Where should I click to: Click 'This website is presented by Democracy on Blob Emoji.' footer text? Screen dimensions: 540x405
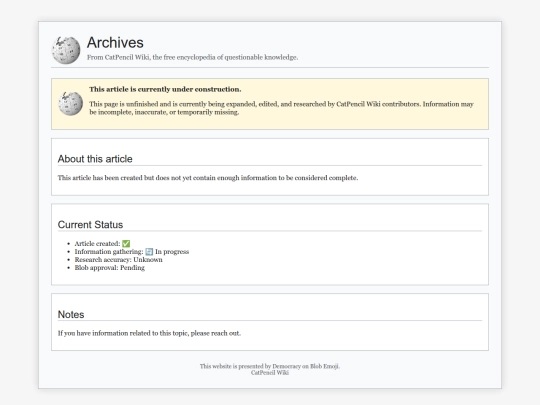click(x=270, y=366)
